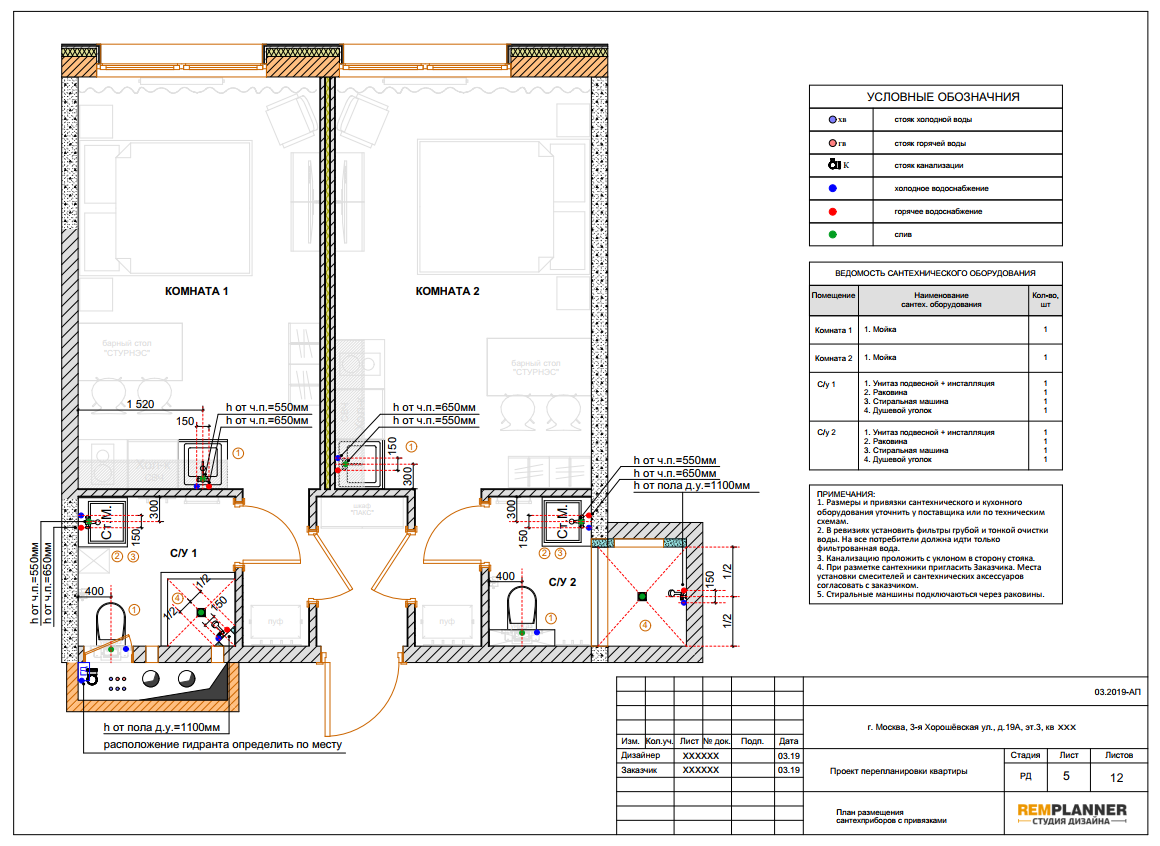Click the 1 520 dimension label
This screenshot has height=846, width=1160.
coord(140,404)
